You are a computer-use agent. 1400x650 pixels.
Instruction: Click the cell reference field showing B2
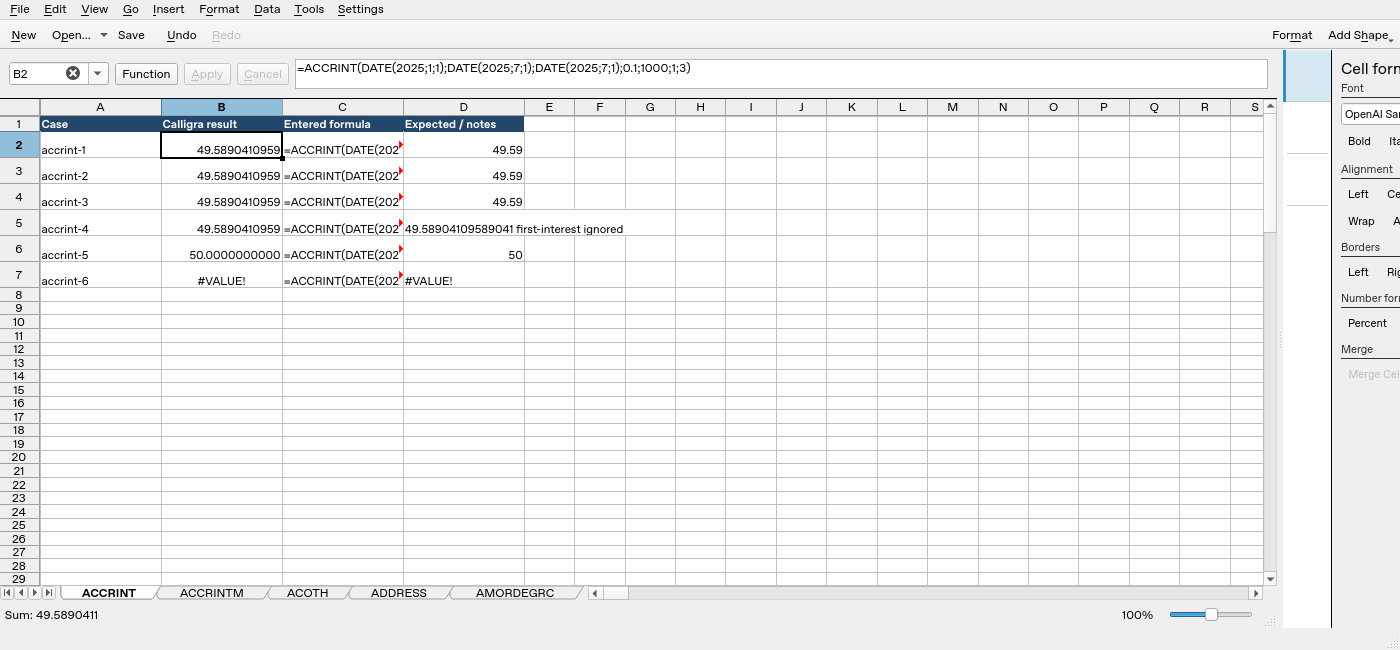(x=37, y=74)
